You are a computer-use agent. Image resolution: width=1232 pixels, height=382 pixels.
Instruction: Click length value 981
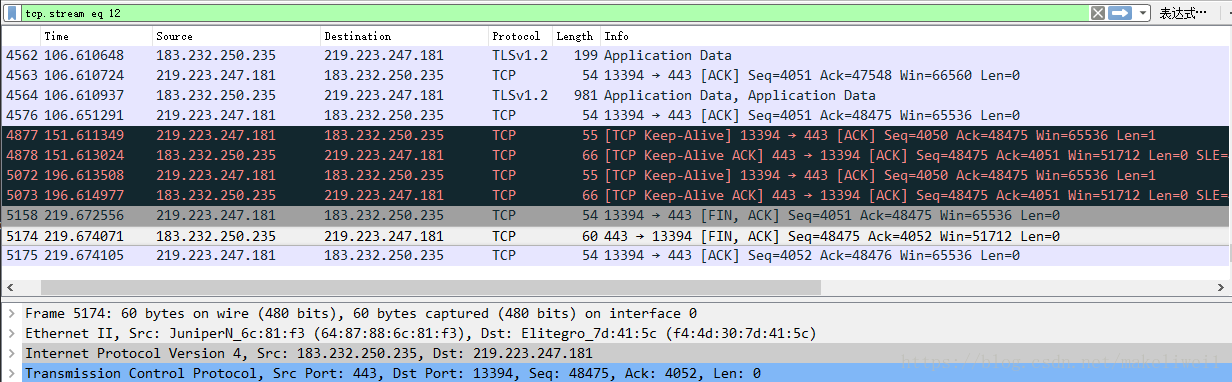pos(586,96)
